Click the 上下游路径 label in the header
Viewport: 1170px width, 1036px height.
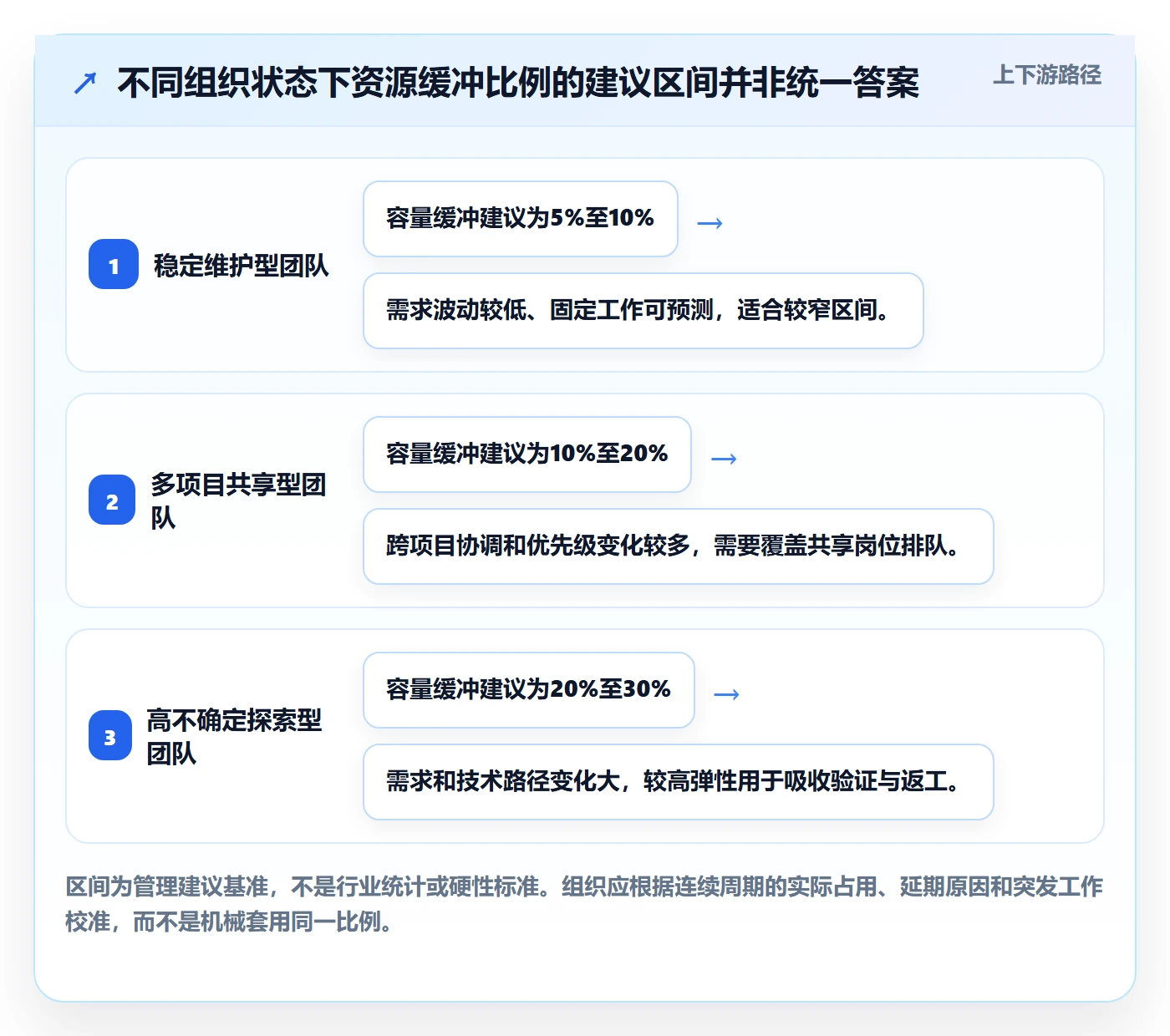[1046, 75]
